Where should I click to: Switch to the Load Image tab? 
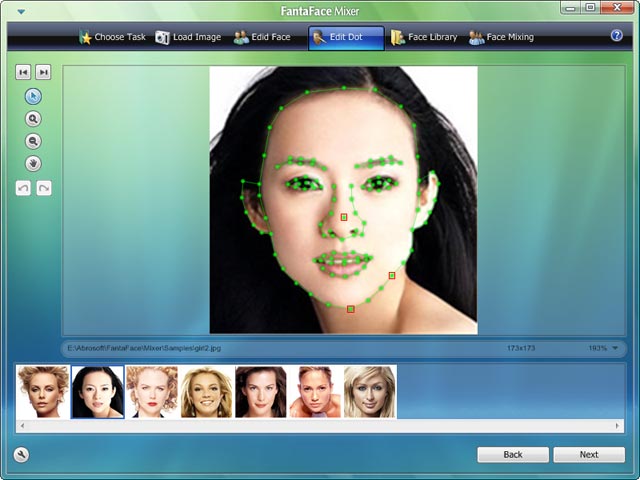coord(188,37)
